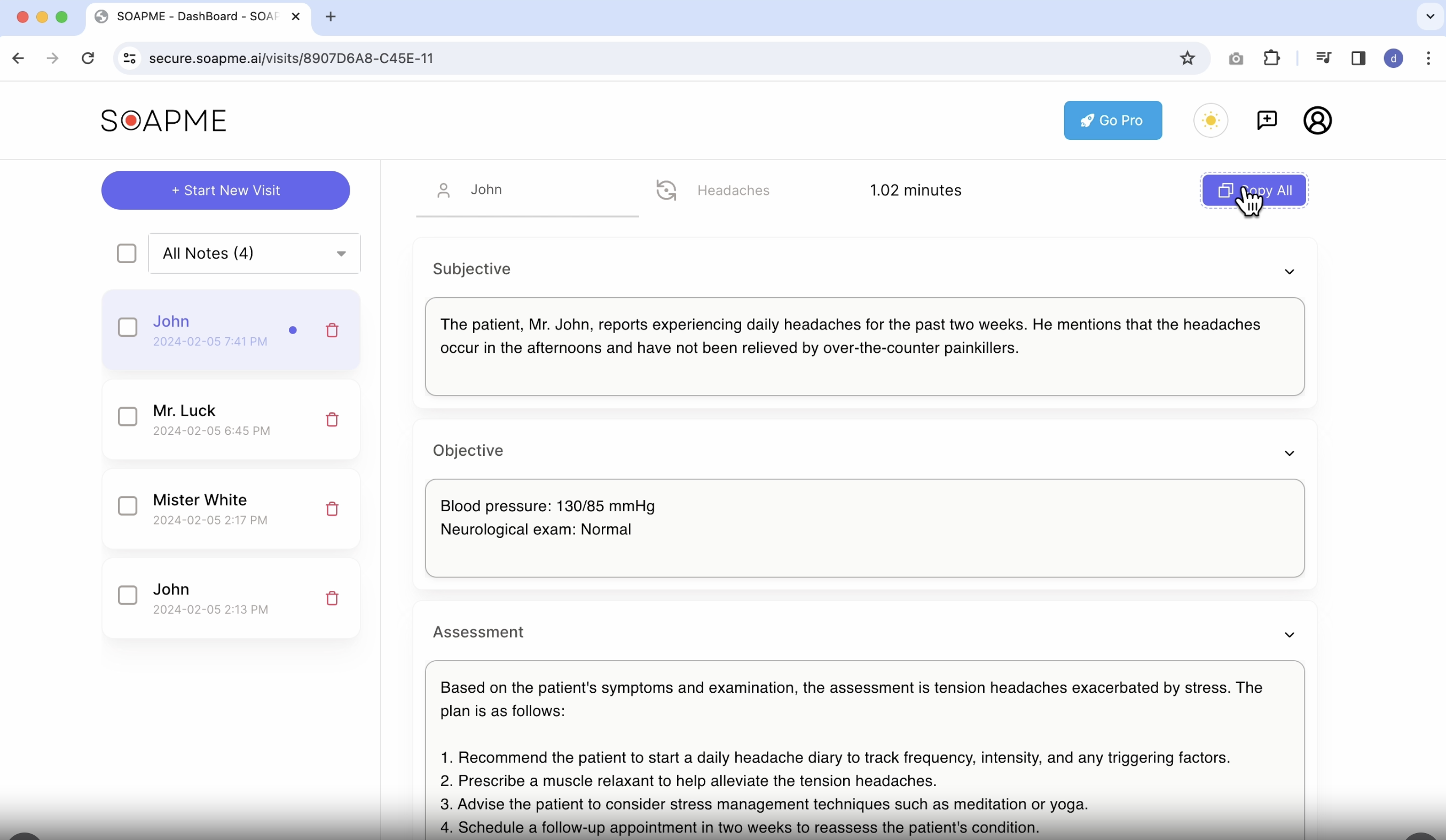Collapse the Subjective section chevron

point(1290,272)
